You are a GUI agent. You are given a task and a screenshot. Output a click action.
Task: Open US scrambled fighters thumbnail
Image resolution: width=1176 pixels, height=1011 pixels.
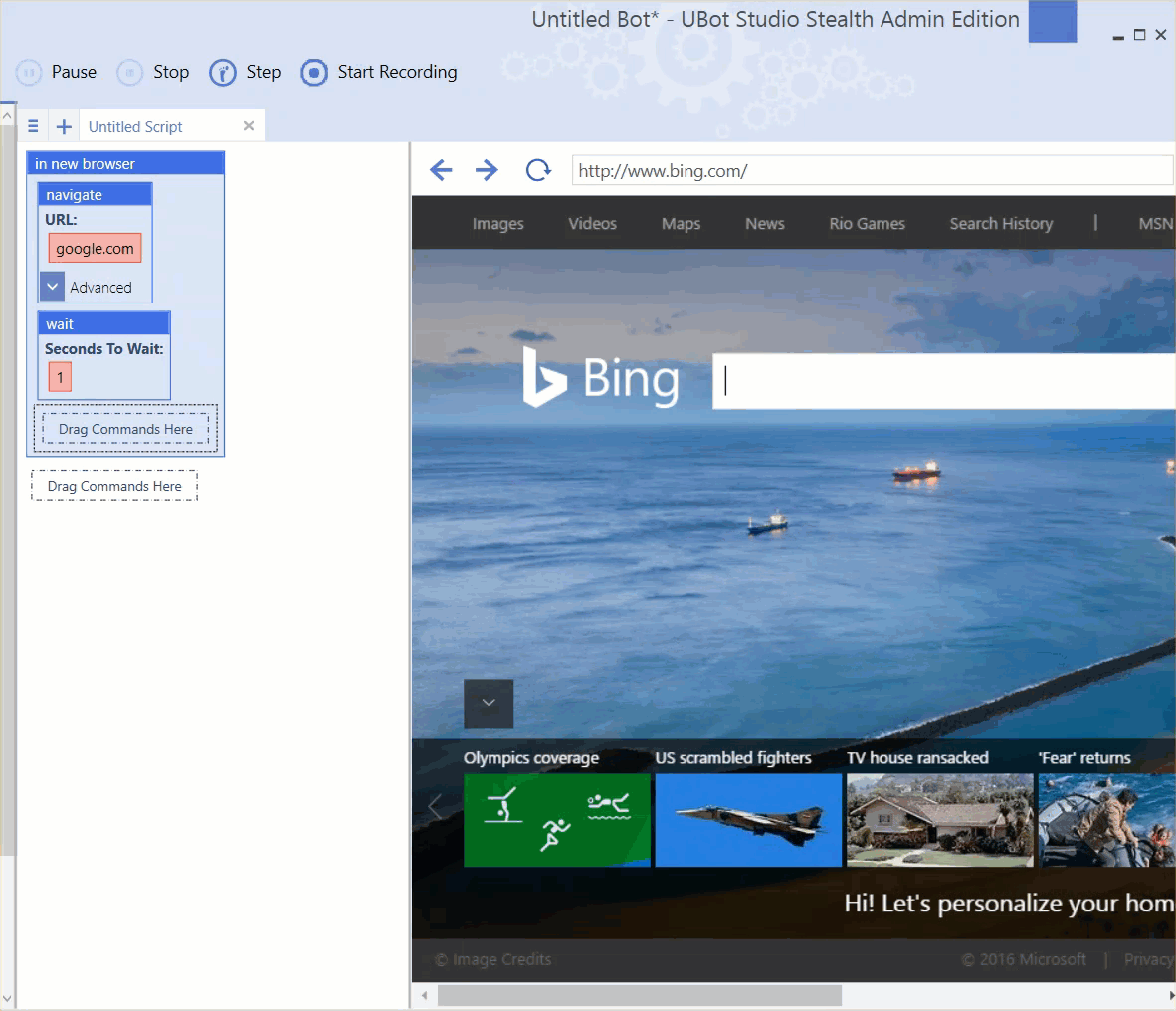pos(748,820)
